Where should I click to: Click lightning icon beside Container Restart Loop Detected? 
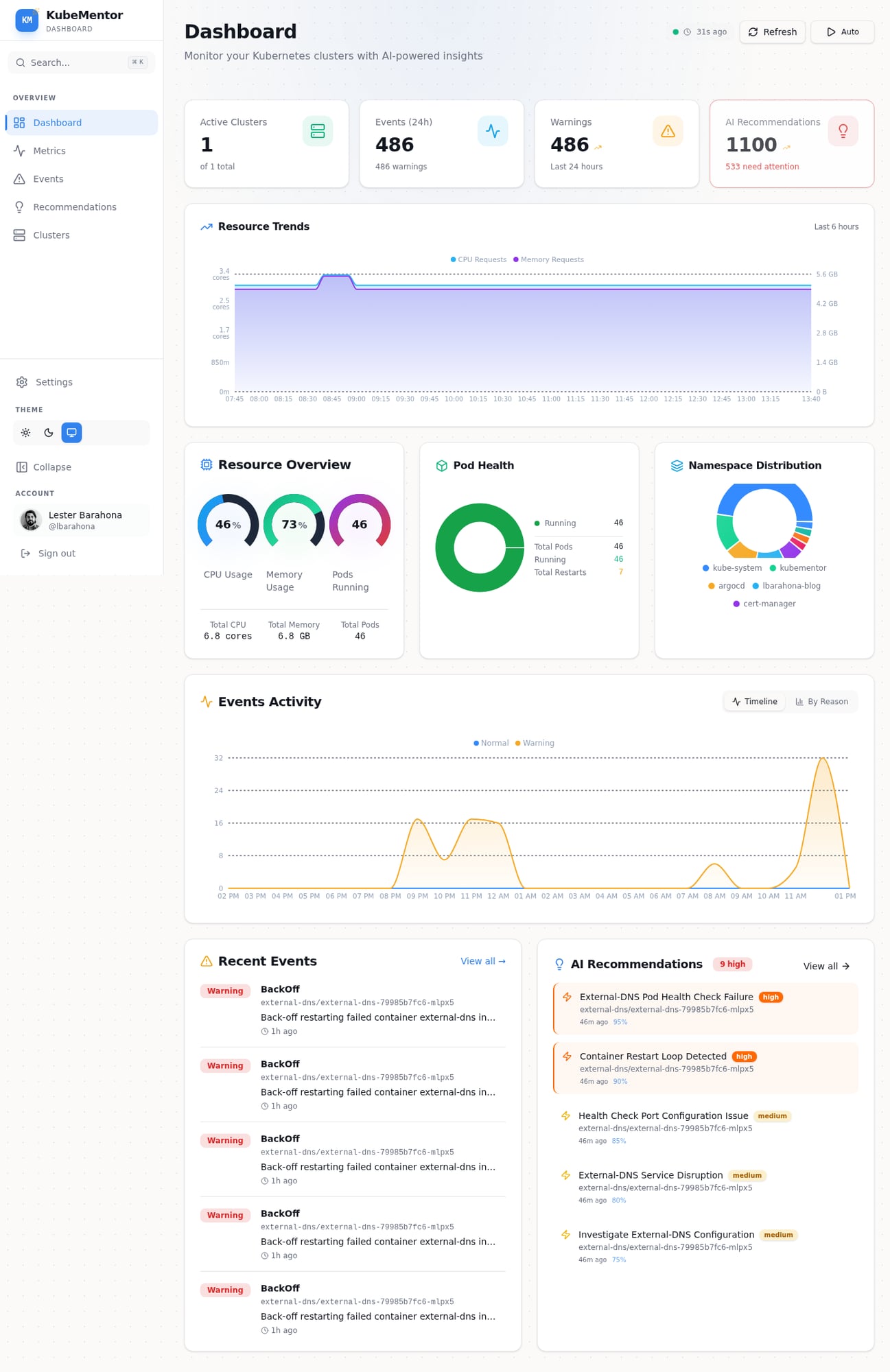pyautogui.click(x=567, y=1056)
